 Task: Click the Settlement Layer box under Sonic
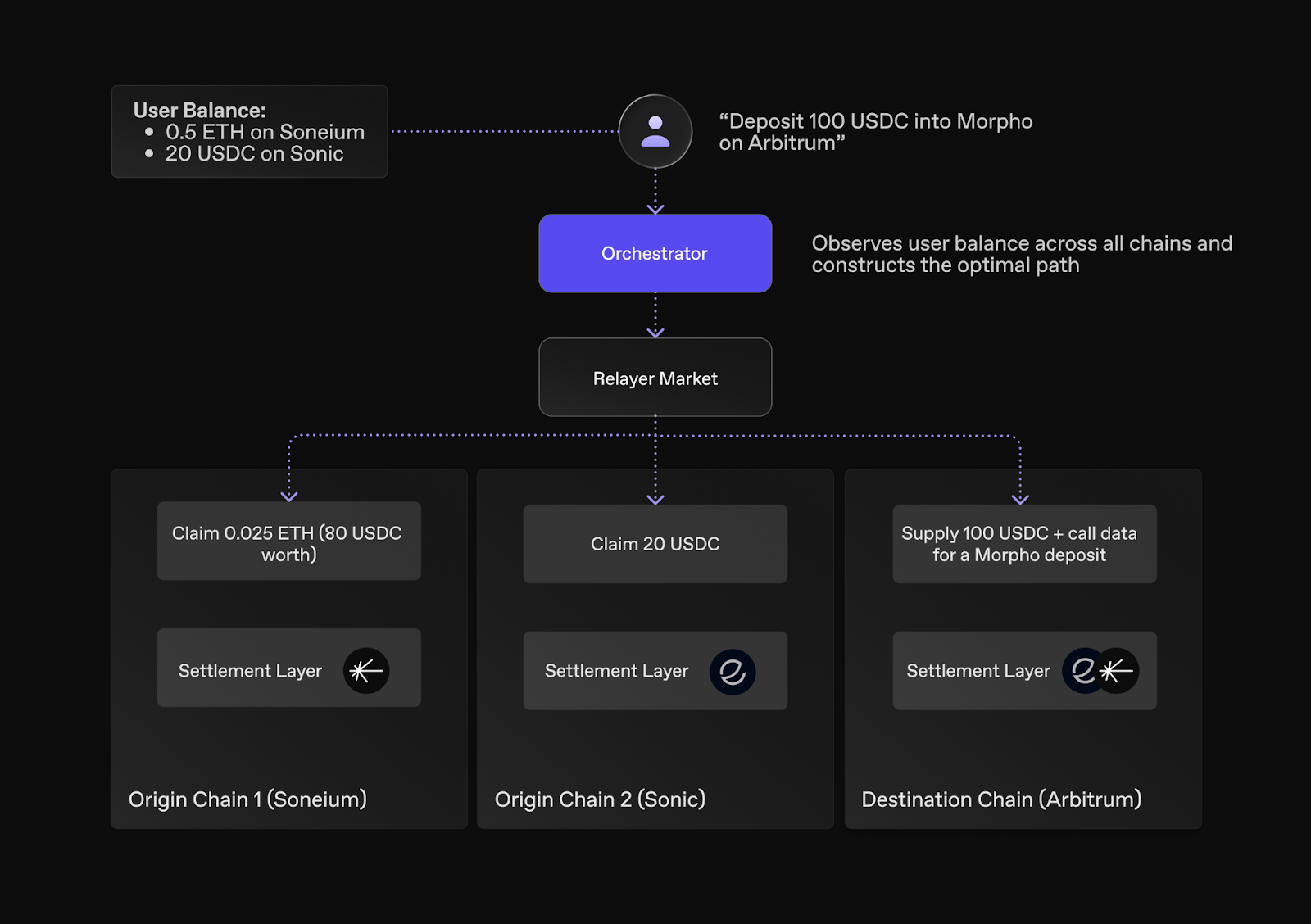tap(655, 671)
